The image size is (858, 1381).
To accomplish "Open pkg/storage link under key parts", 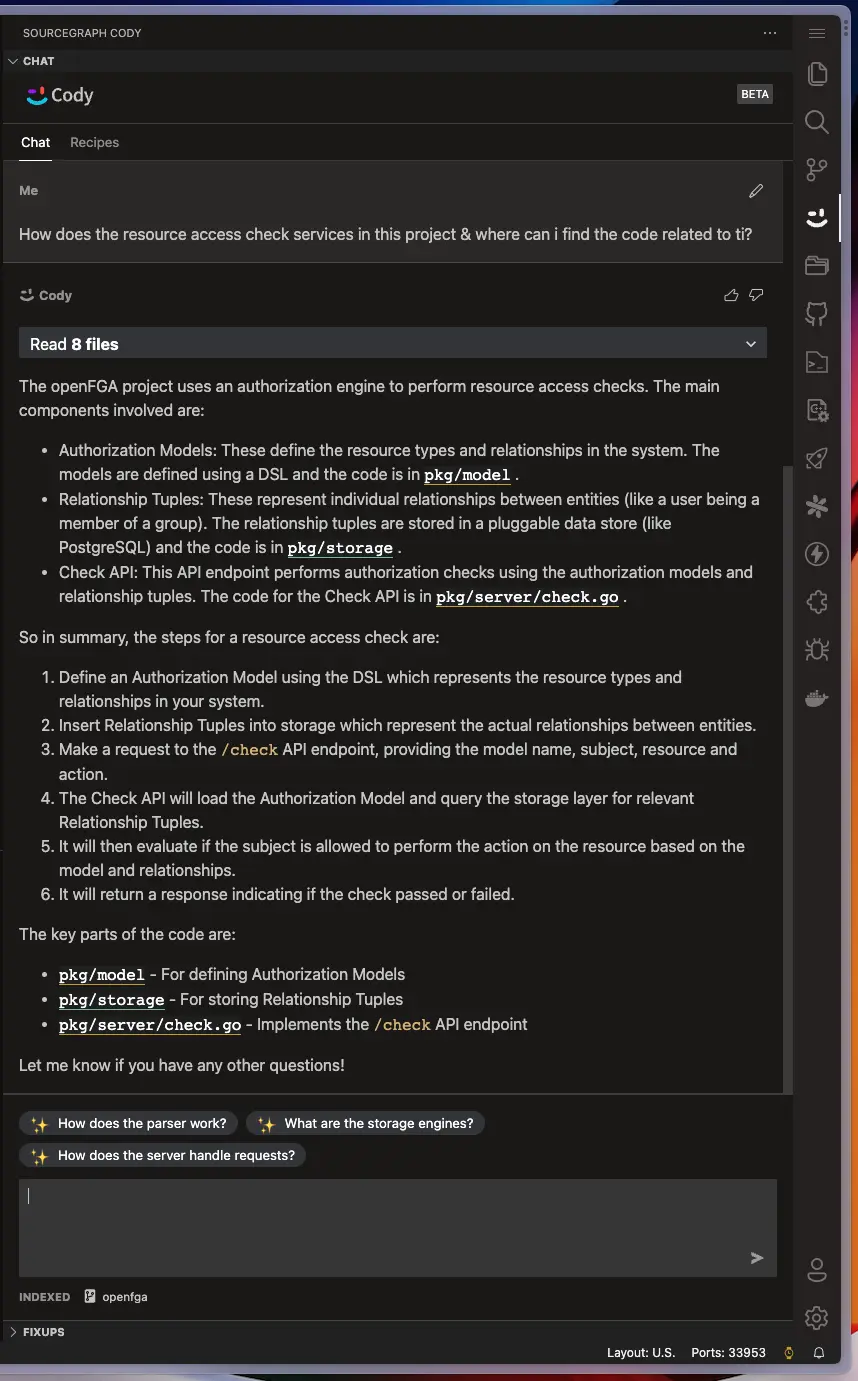I will (x=112, y=1000).
